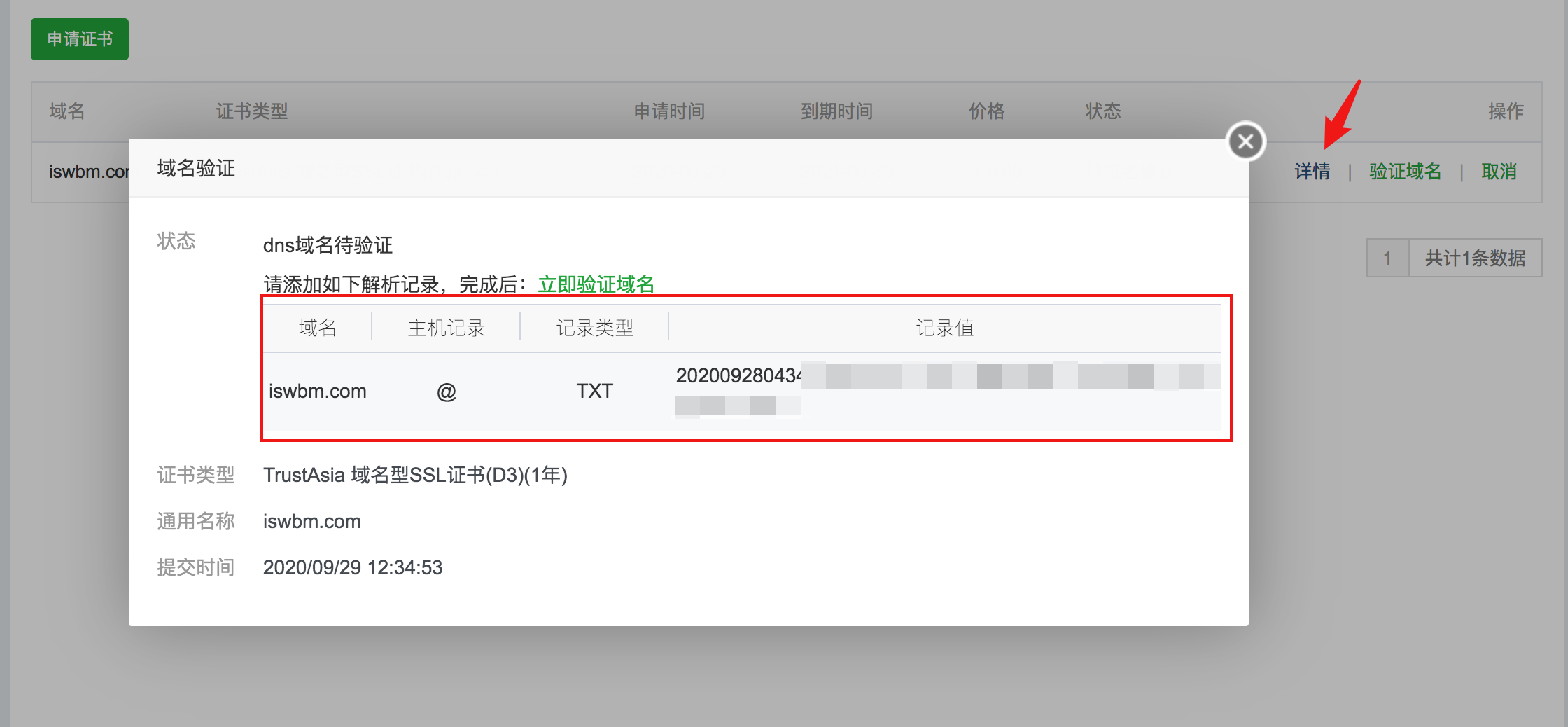1568x727 pixels.
Task: Click 验证域名 in the operations column
Action: [1404, 172]
